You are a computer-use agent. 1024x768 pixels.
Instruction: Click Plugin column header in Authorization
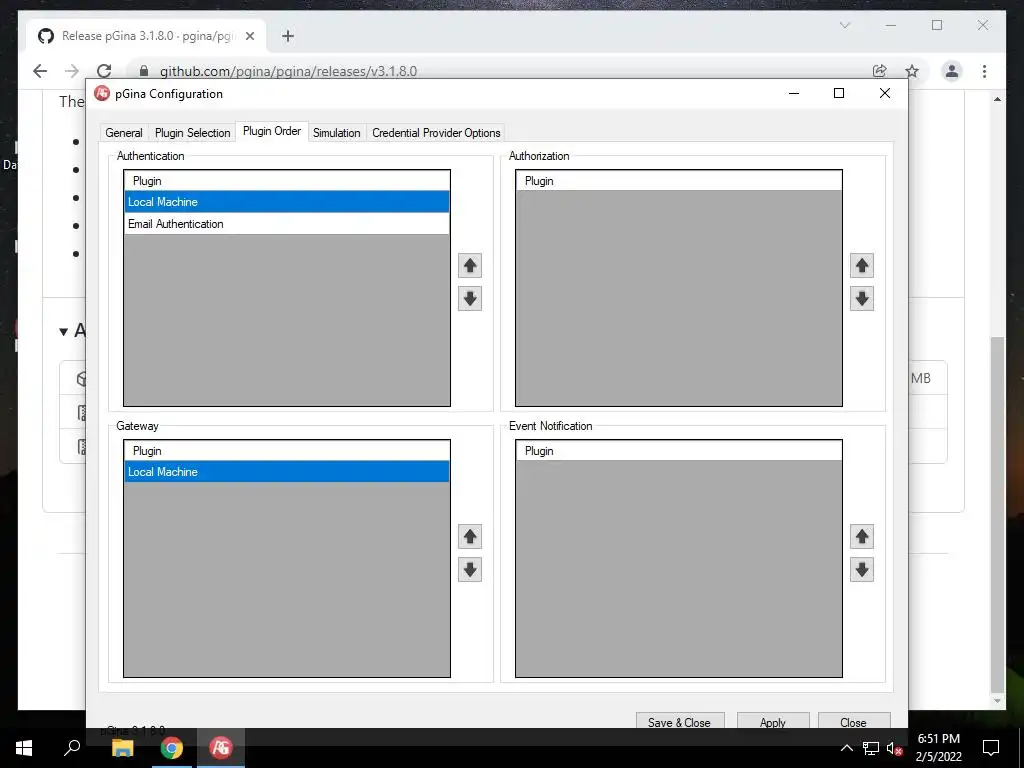click(x=679, y=181)
